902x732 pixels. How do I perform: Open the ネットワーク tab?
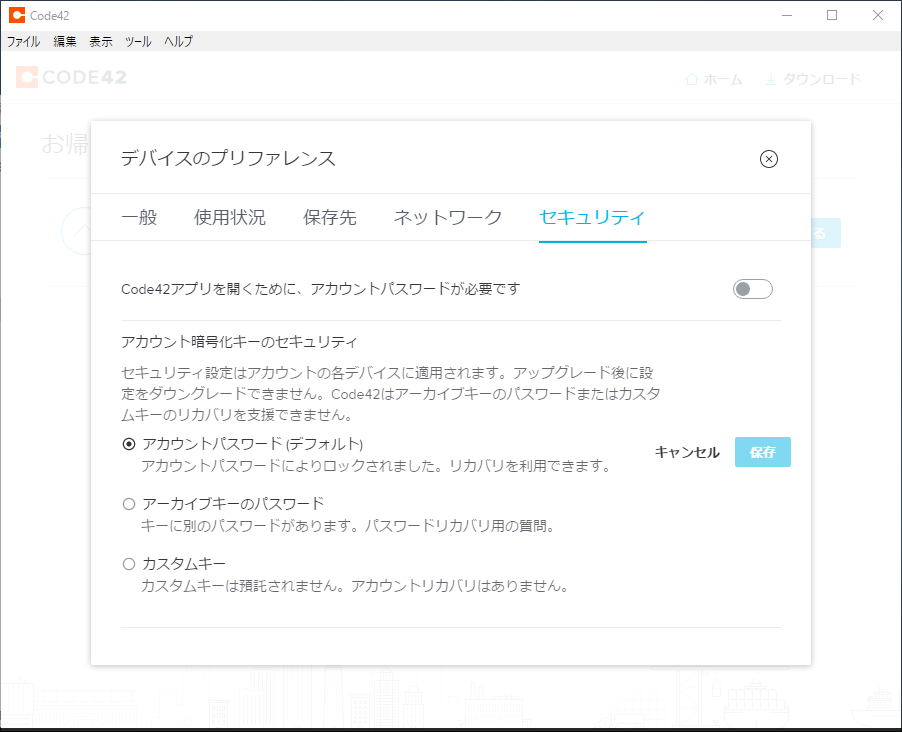click(448, 218)
